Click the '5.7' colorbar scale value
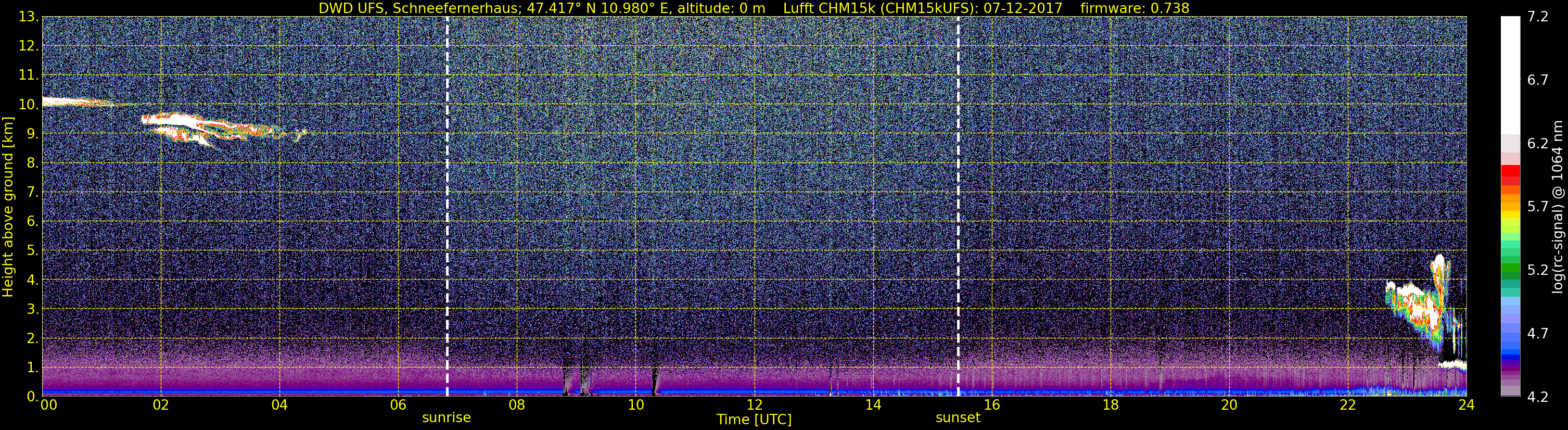This screenshot has height=430, width=1568. coord(1538,207)
